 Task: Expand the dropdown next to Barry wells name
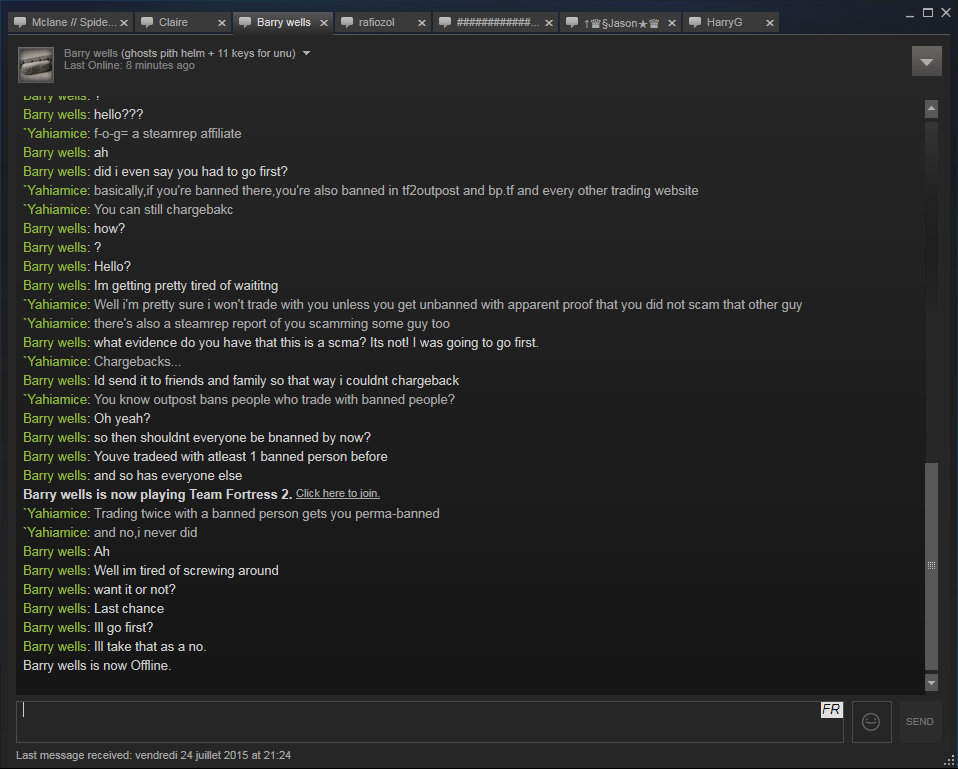click(x=307, y=53)
